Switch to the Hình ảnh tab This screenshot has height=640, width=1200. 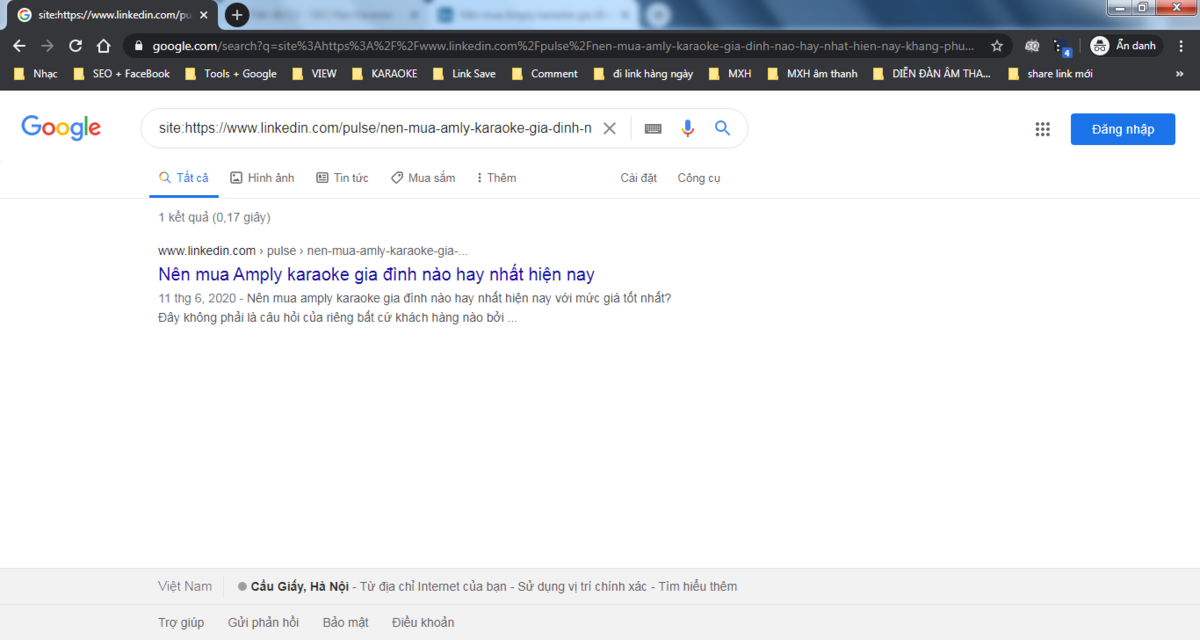(x=262, y=178)
